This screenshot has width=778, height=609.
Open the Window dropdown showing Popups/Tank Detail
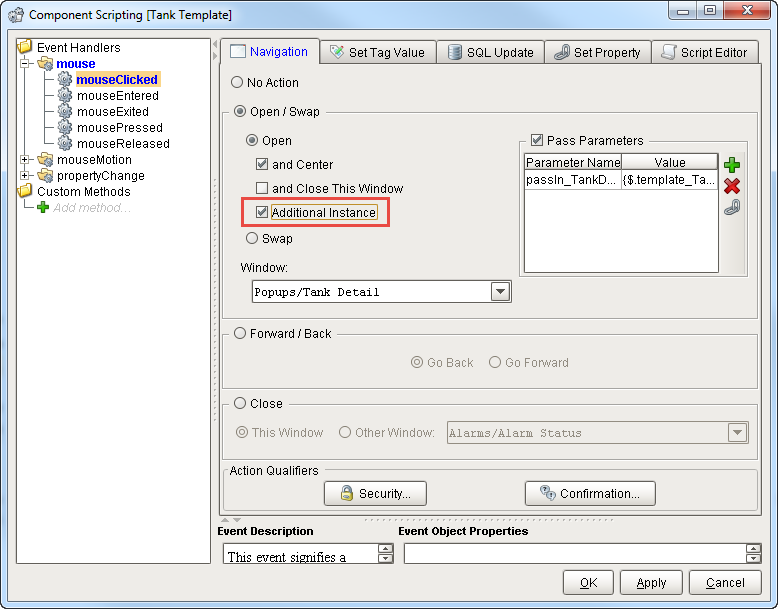[501, 291]
